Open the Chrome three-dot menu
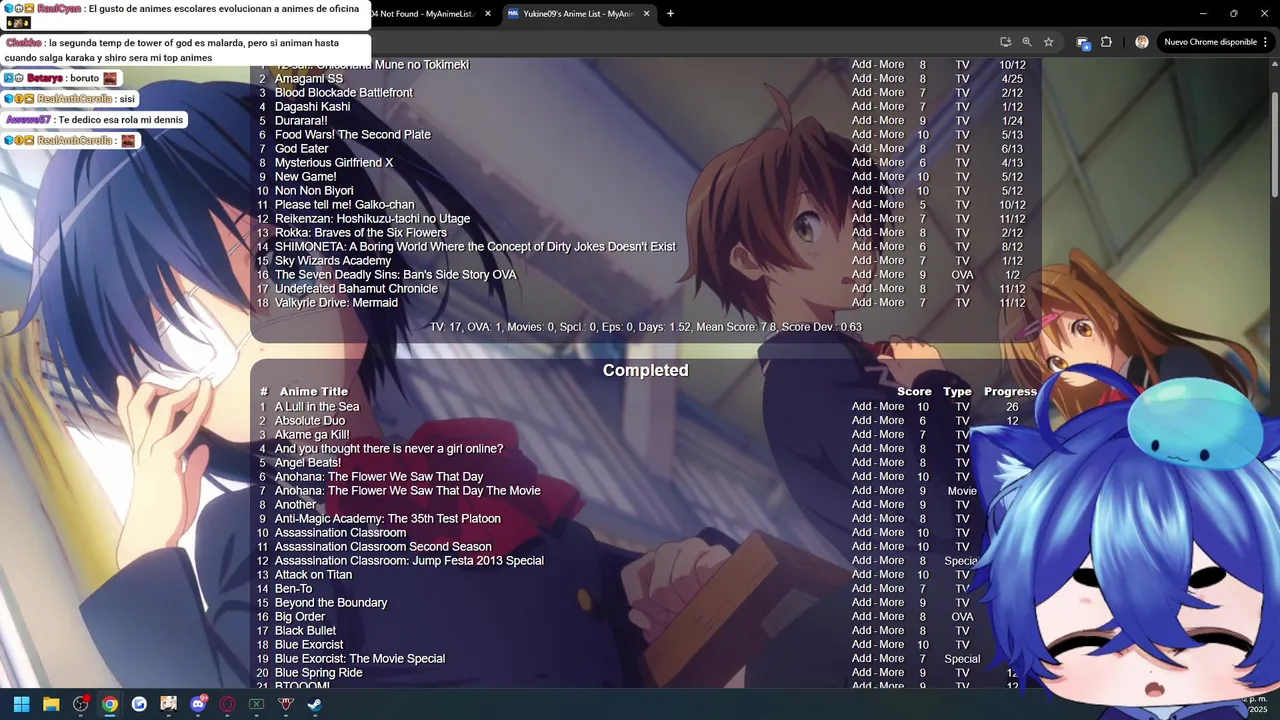 [x=1266, y=42]
